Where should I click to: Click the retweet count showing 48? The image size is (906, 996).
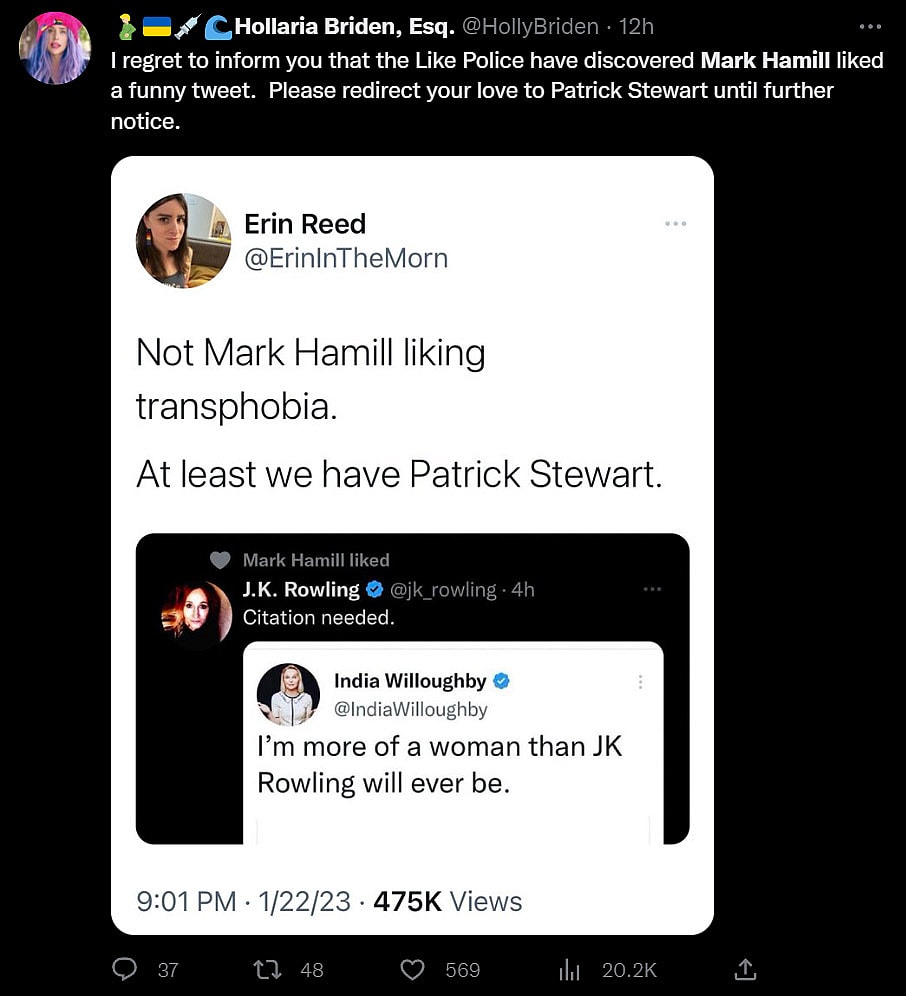click(312, 969)
